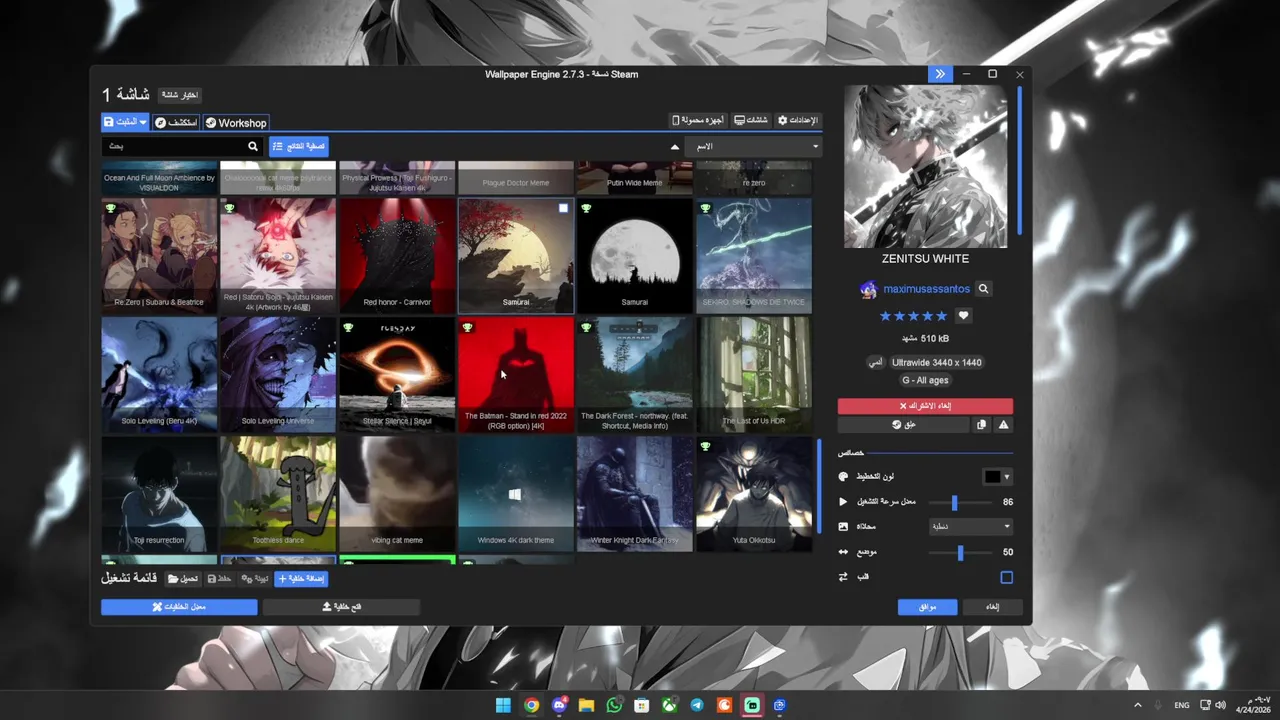The height and width of the screenshot is (720, 1280).
Task: Open Google Chrome from the taskbar
Action: click(532, 706)
